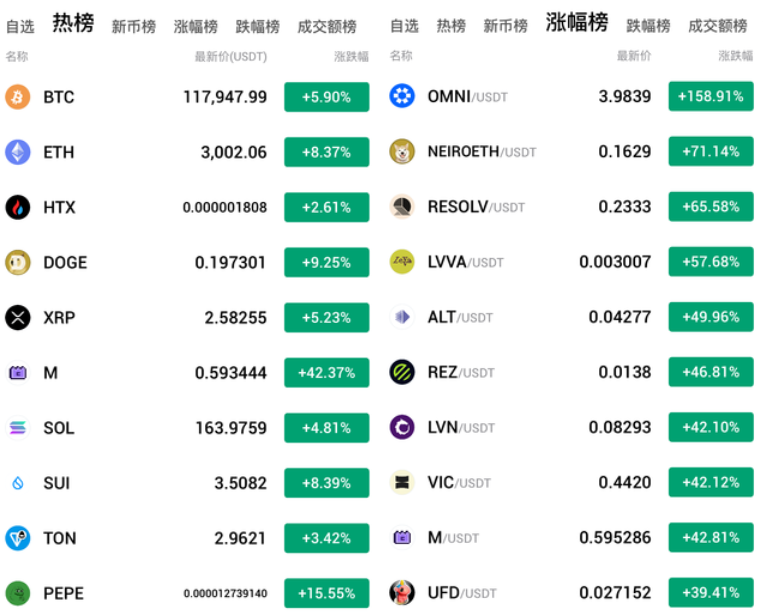Image resolution: width=767 pixels, height=615 pixels.
Task: Open the NEIROETH/USDT pair name
Action: pos(481,152)
